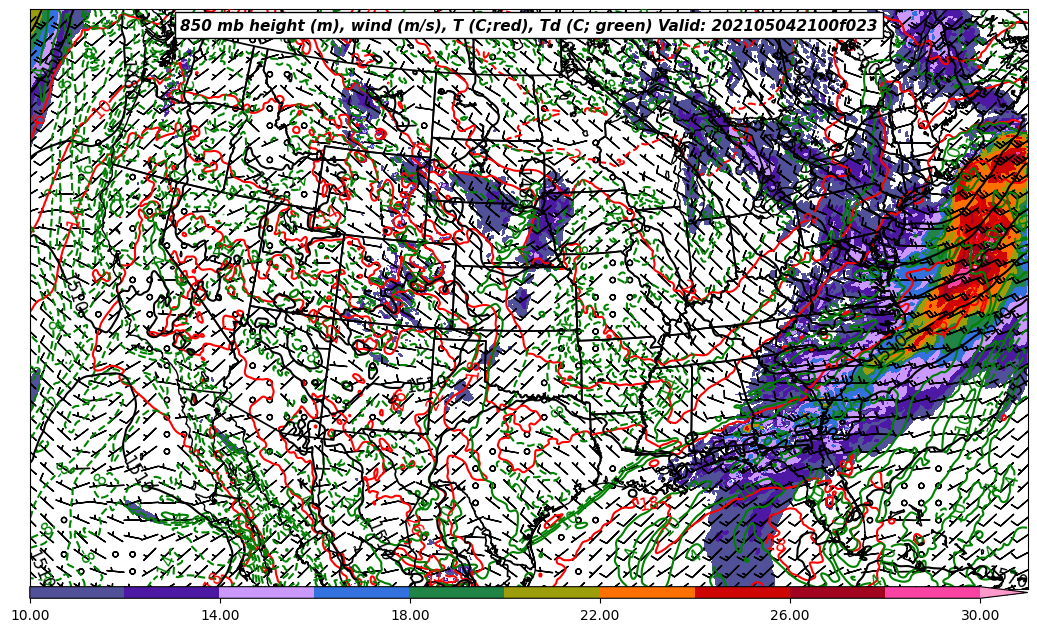This screenshot has width=1037, height=632.
Task: Click the 22.00 colorbar tick label
Action: (600, 615)
